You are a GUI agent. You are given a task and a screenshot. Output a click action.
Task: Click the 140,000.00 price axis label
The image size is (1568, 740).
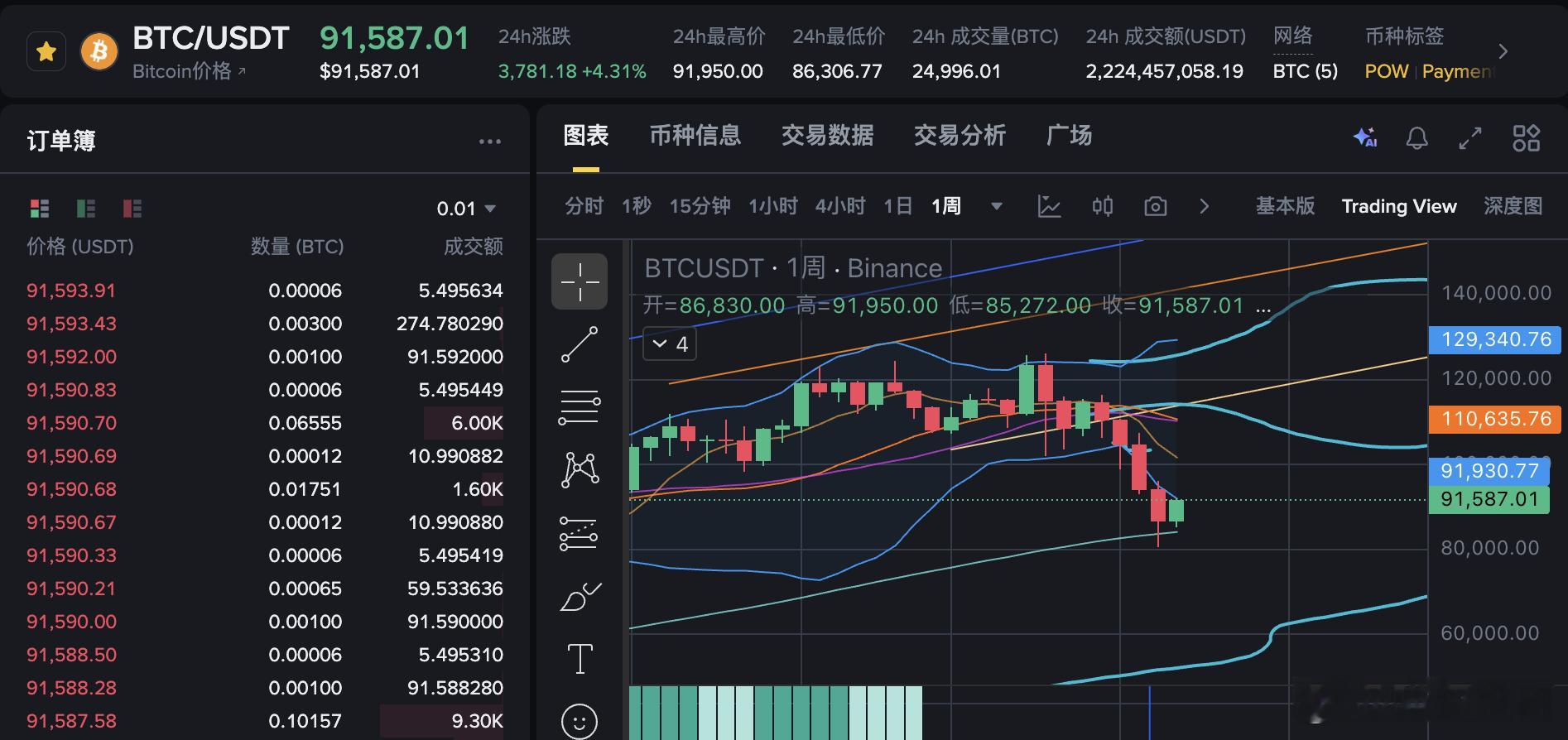coord(1496,293)
